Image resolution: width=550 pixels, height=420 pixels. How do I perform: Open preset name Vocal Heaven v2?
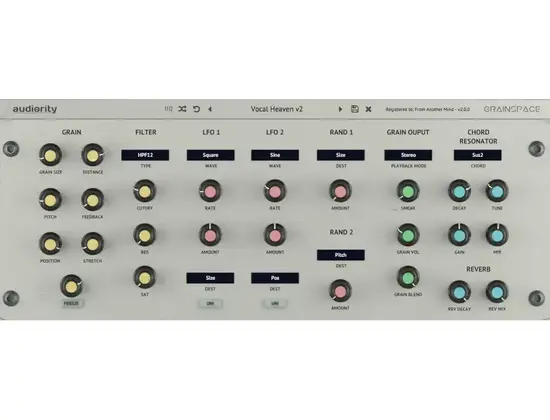pos(276,109)
